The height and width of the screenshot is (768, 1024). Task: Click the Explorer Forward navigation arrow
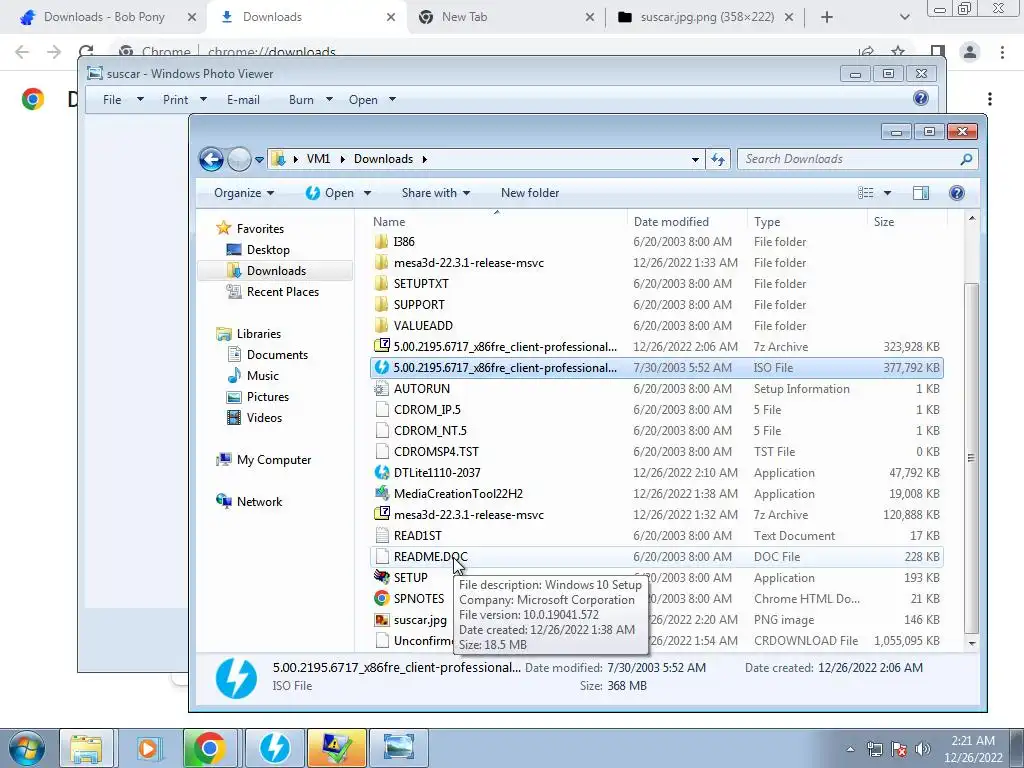click(239, 159)
